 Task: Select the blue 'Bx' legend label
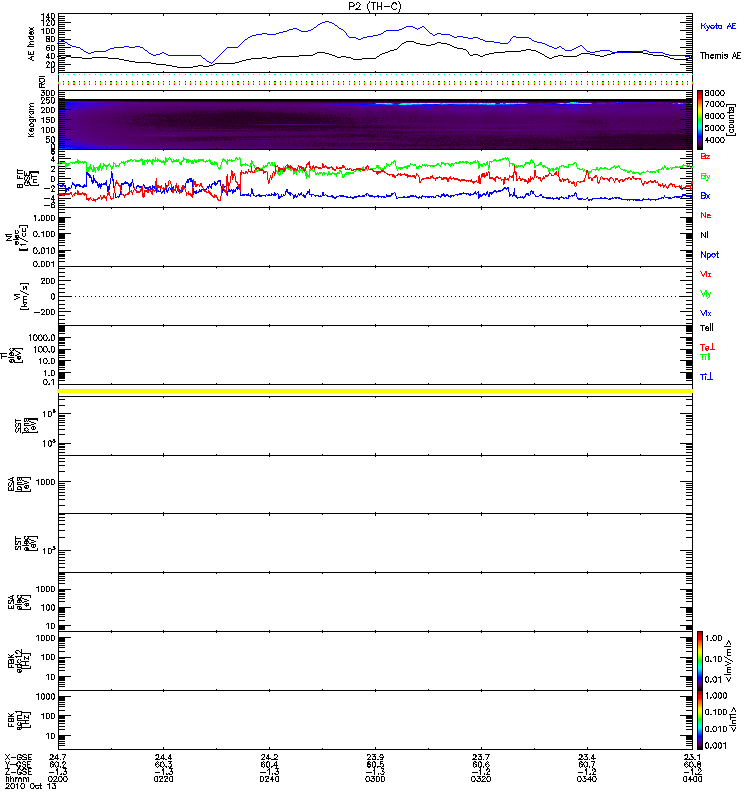pos(705,196)
